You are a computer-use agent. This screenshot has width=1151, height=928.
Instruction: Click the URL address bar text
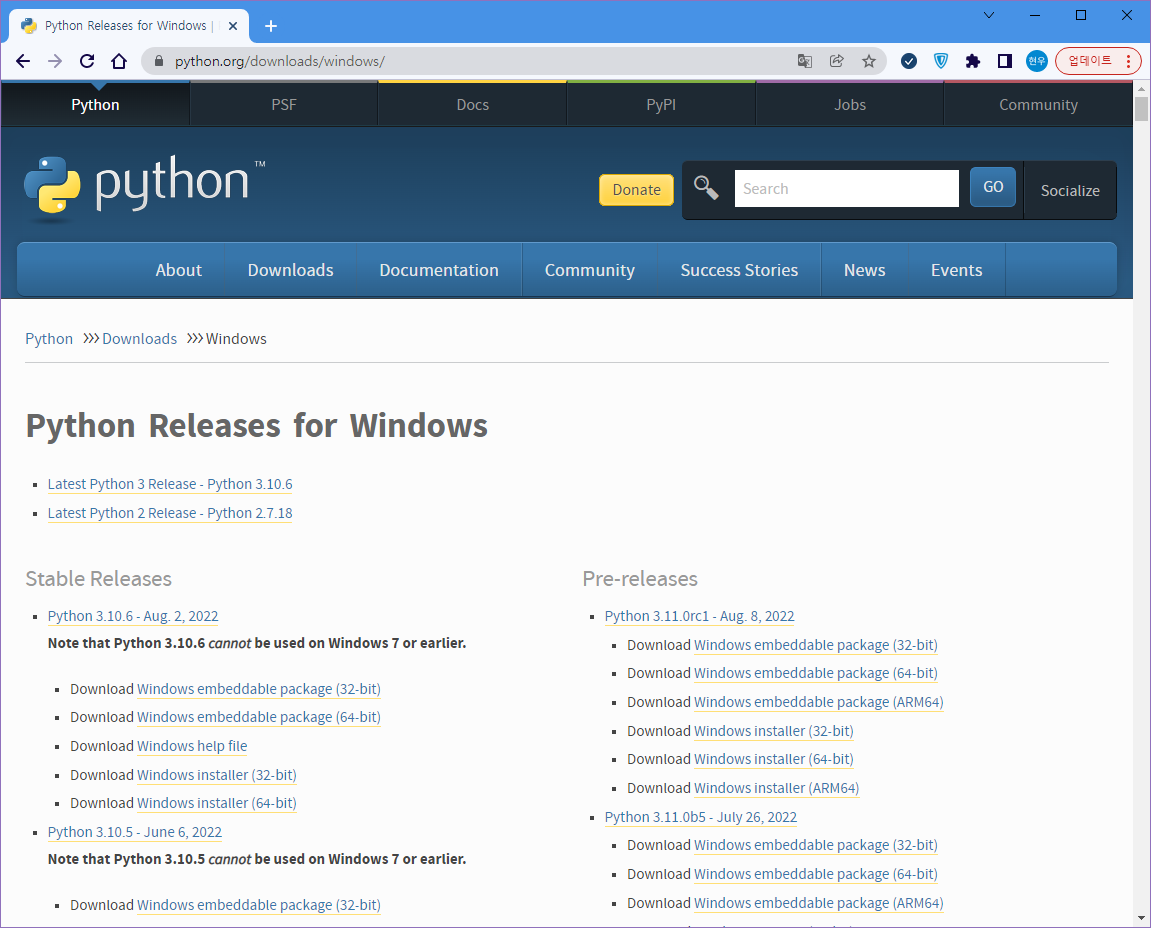[280, 61]
